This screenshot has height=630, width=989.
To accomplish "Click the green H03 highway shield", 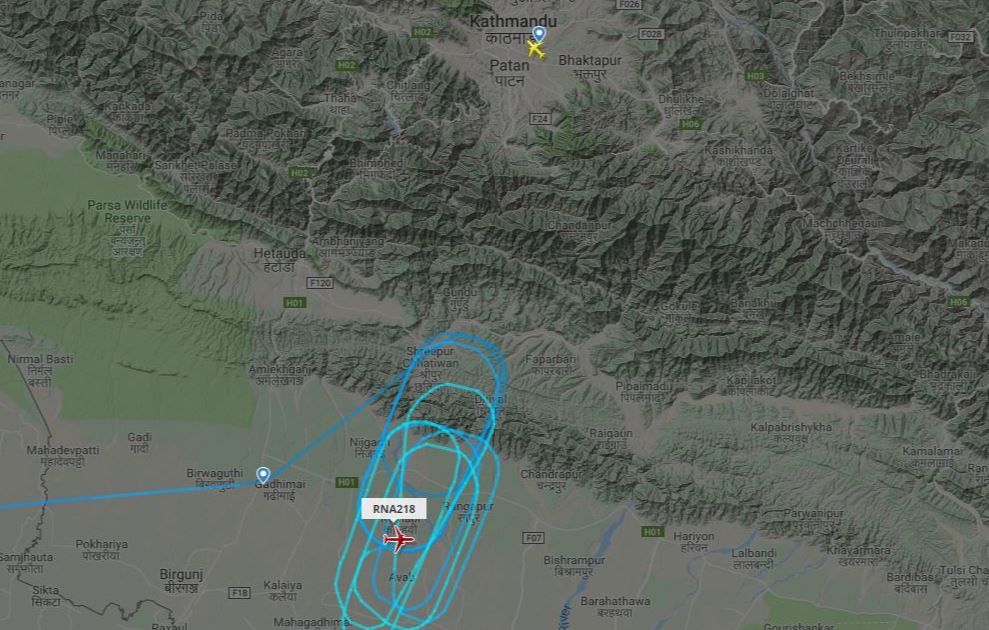I will [755, 76].
